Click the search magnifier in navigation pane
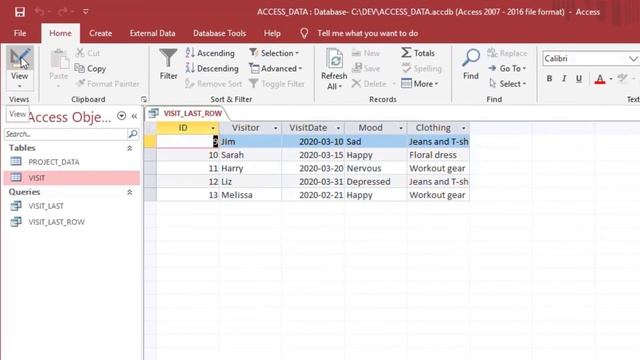 [133, 134]
